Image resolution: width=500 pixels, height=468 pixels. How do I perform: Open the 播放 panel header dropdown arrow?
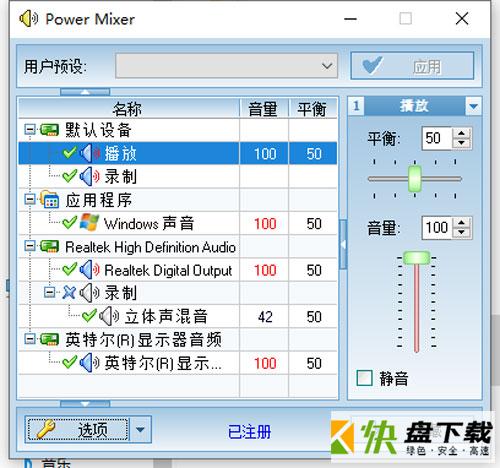(473, 106)
